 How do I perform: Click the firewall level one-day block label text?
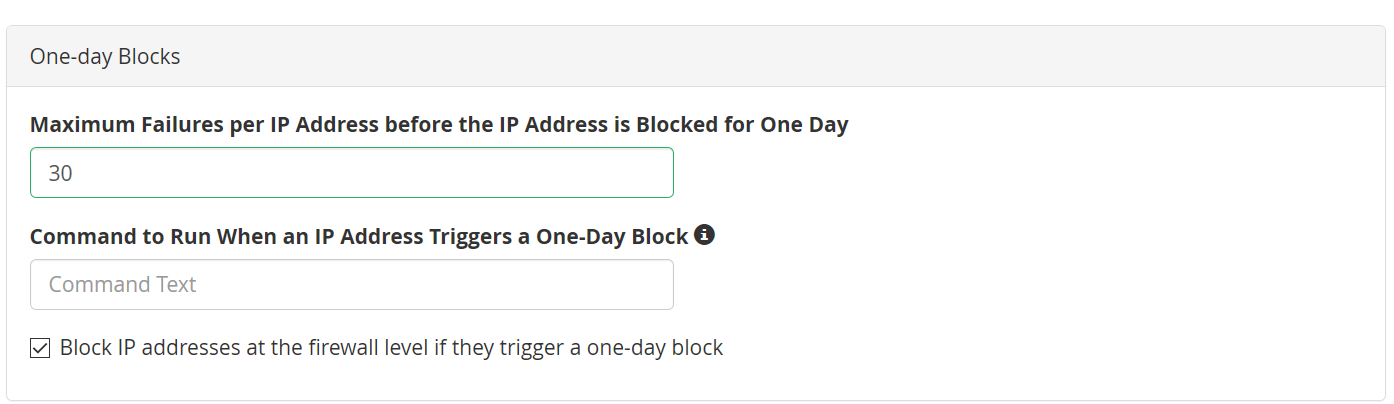(x=391, y=348)
